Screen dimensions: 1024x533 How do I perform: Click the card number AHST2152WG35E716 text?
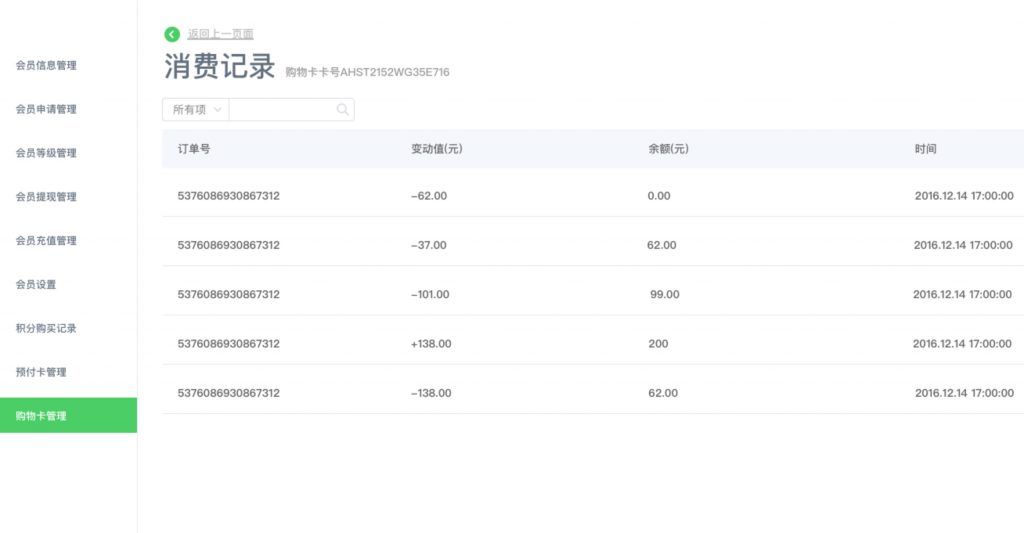395,72
